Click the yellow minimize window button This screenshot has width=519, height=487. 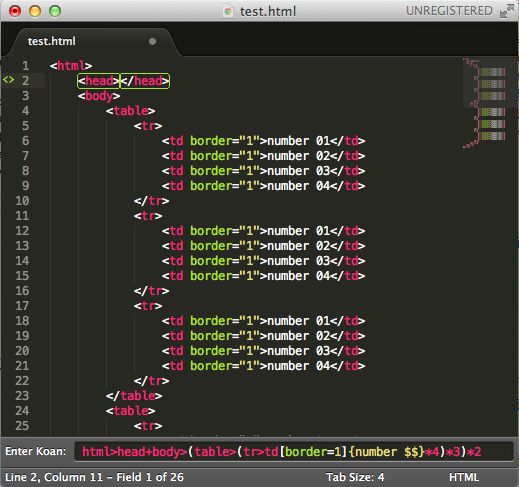coord(35,11)
